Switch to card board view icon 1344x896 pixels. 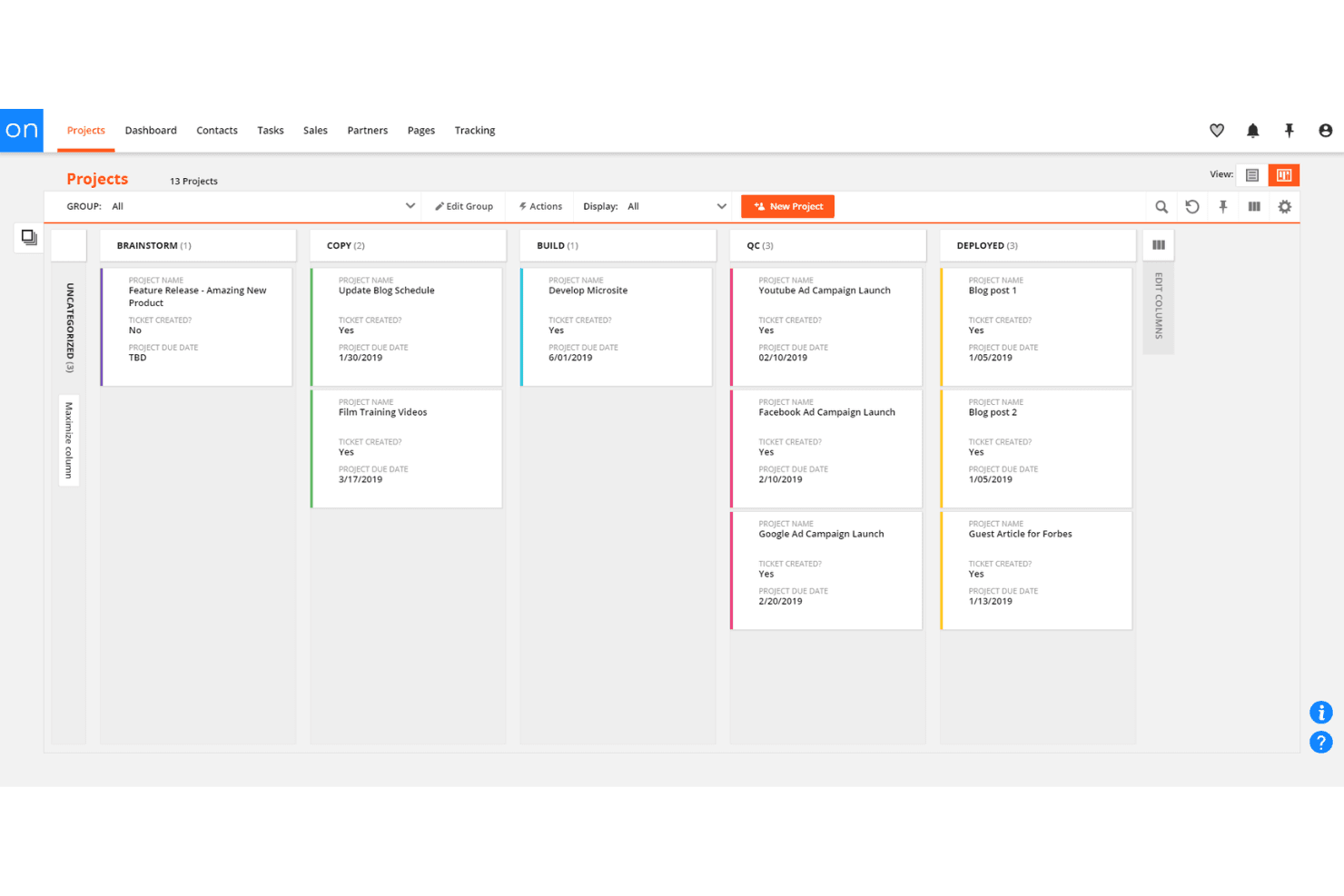1284,175
